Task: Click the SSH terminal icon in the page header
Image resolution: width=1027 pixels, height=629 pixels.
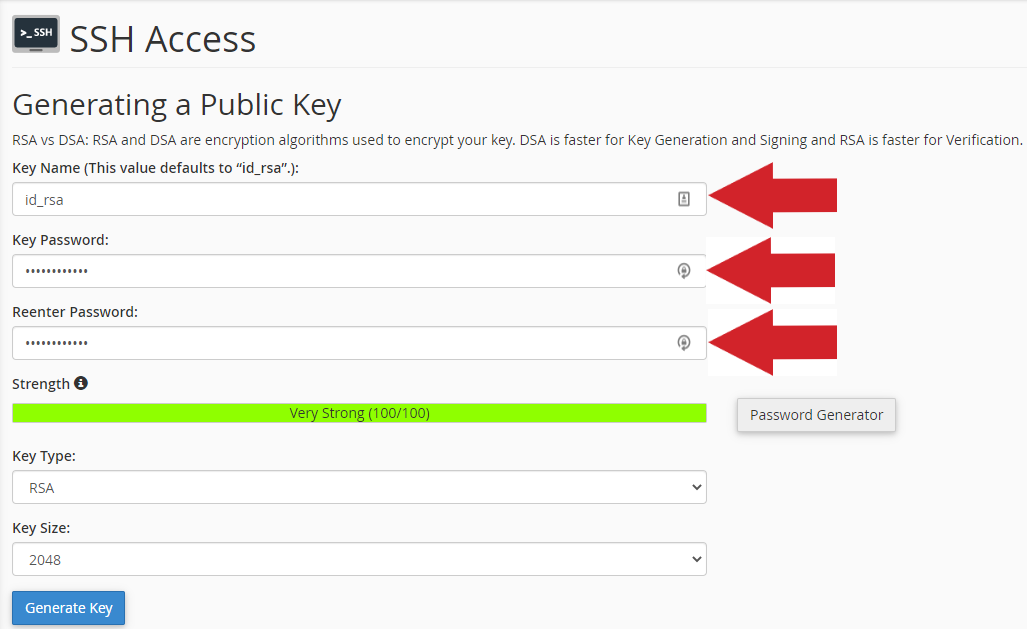Action: 35,33
